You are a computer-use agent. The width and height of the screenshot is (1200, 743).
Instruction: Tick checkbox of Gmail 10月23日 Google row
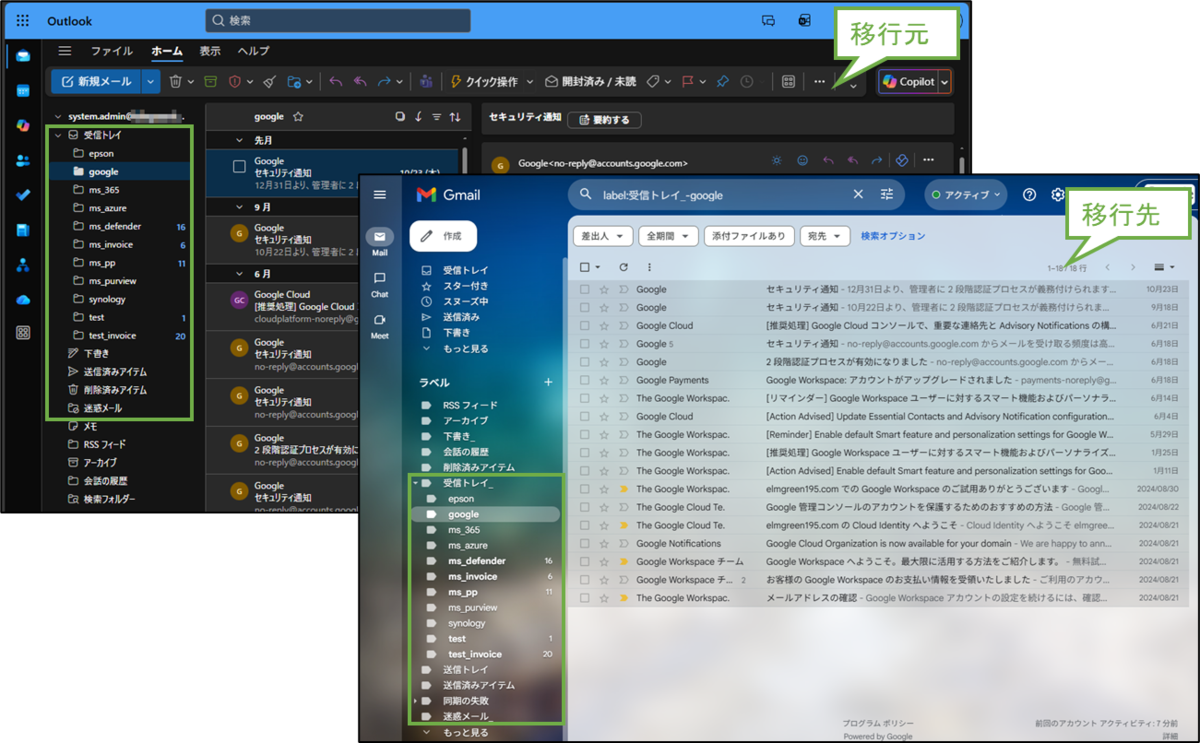585,289
